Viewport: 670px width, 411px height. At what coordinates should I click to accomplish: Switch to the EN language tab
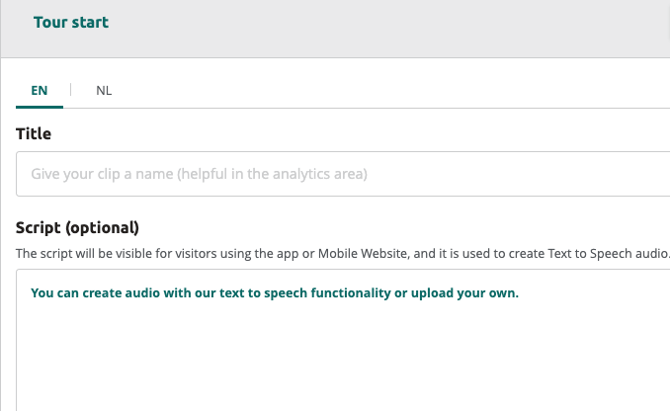coord(39,90)
